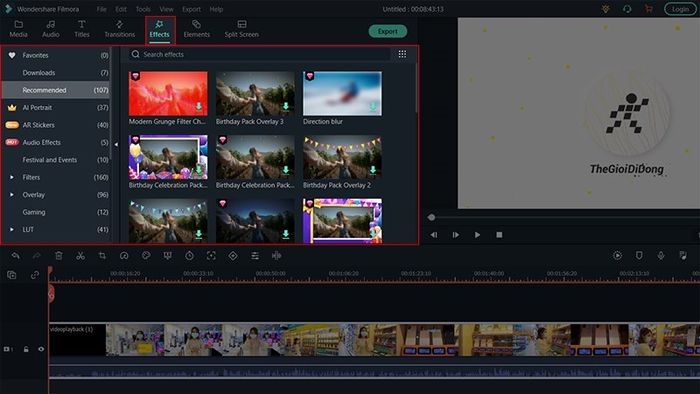Click the Speed gauge icon
Image resolution: width=700 pixels, height=394 pixels.
coord(124,256)
